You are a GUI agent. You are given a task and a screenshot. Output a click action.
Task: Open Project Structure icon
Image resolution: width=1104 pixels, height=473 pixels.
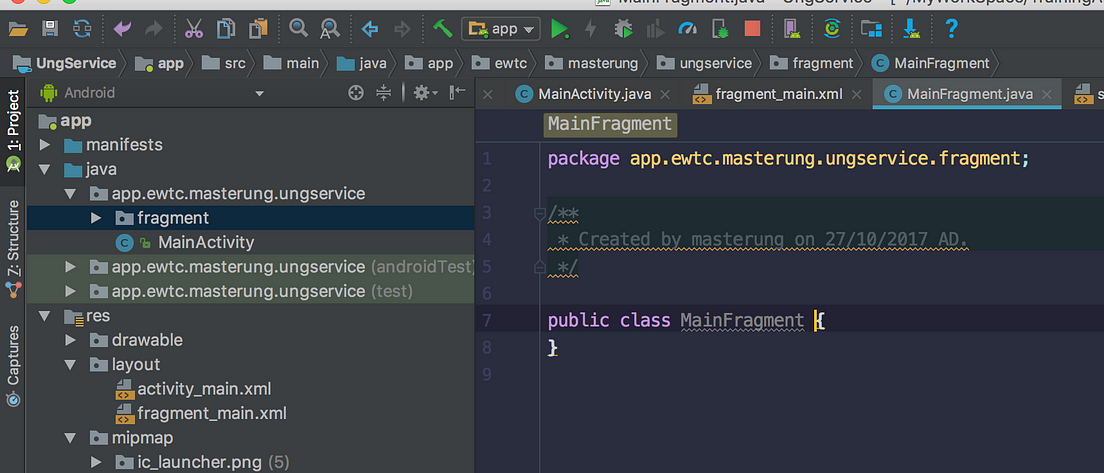click(872, 29)
